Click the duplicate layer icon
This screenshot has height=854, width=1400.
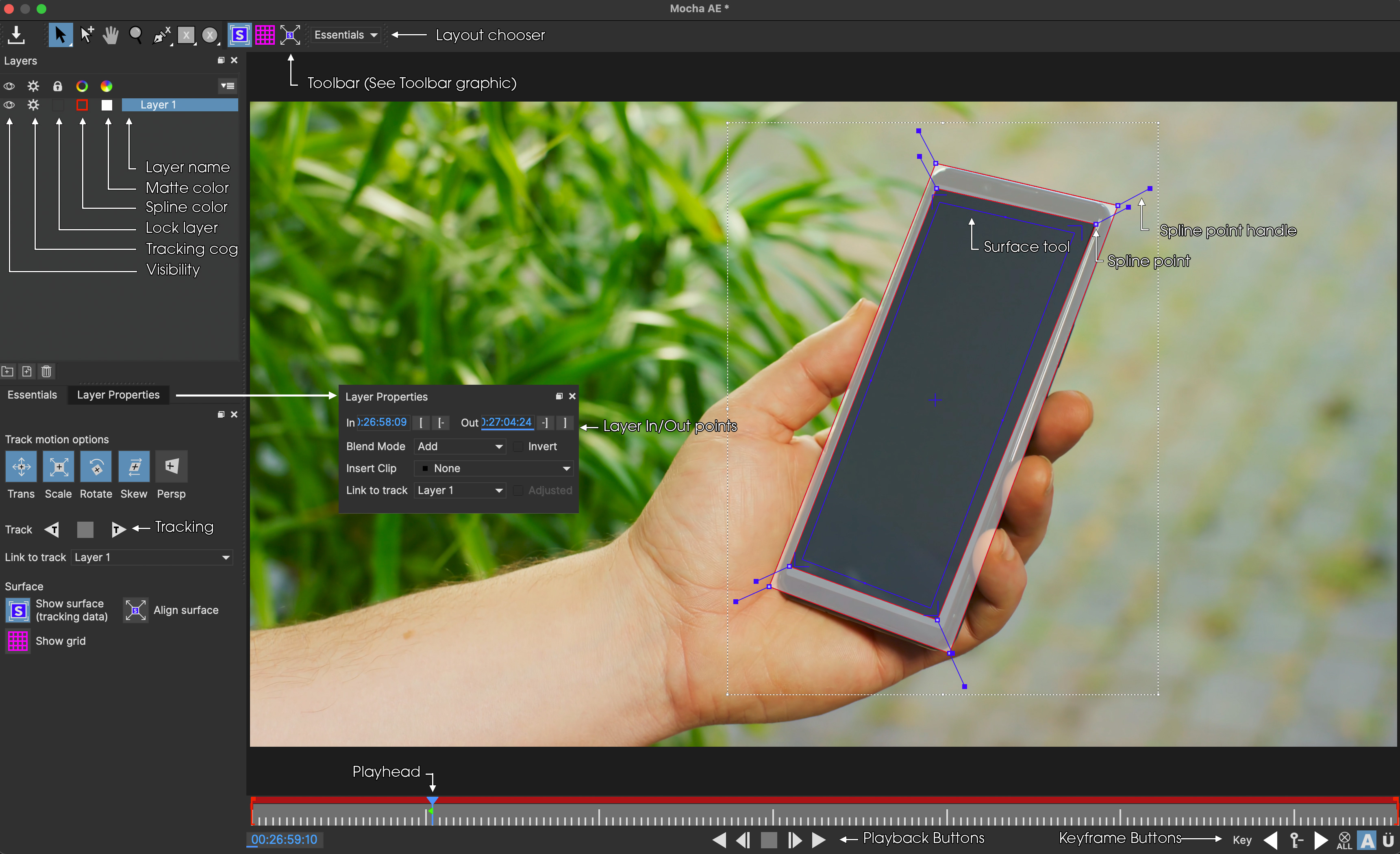27,371
